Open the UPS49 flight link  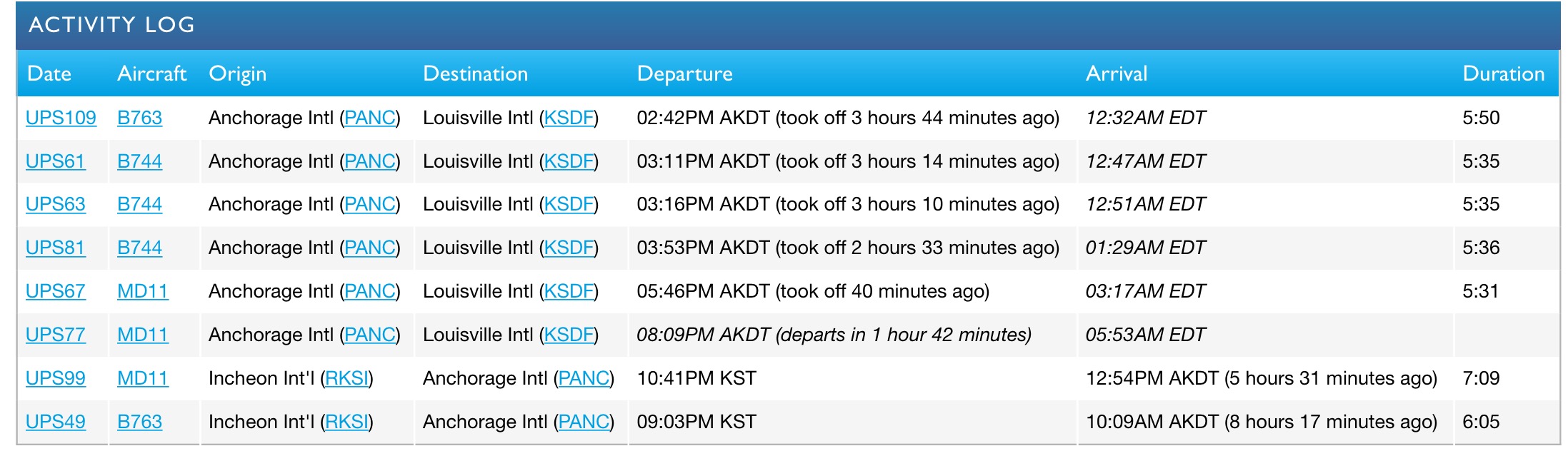[55, 422]
